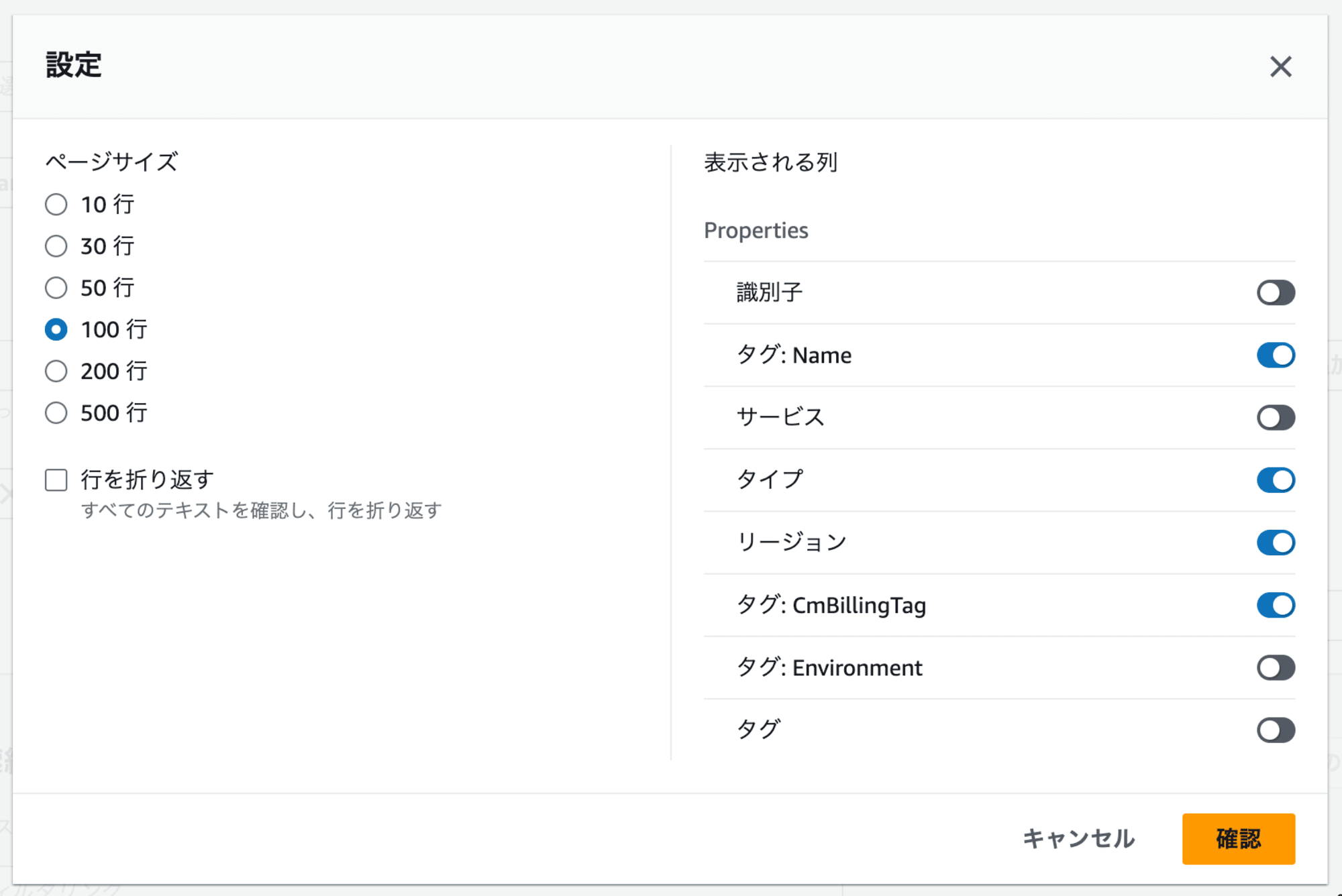The height and width of the screenshot is (896, 1342).
Task: Click the 100 行 label text
Action: [x=114, y=329]
